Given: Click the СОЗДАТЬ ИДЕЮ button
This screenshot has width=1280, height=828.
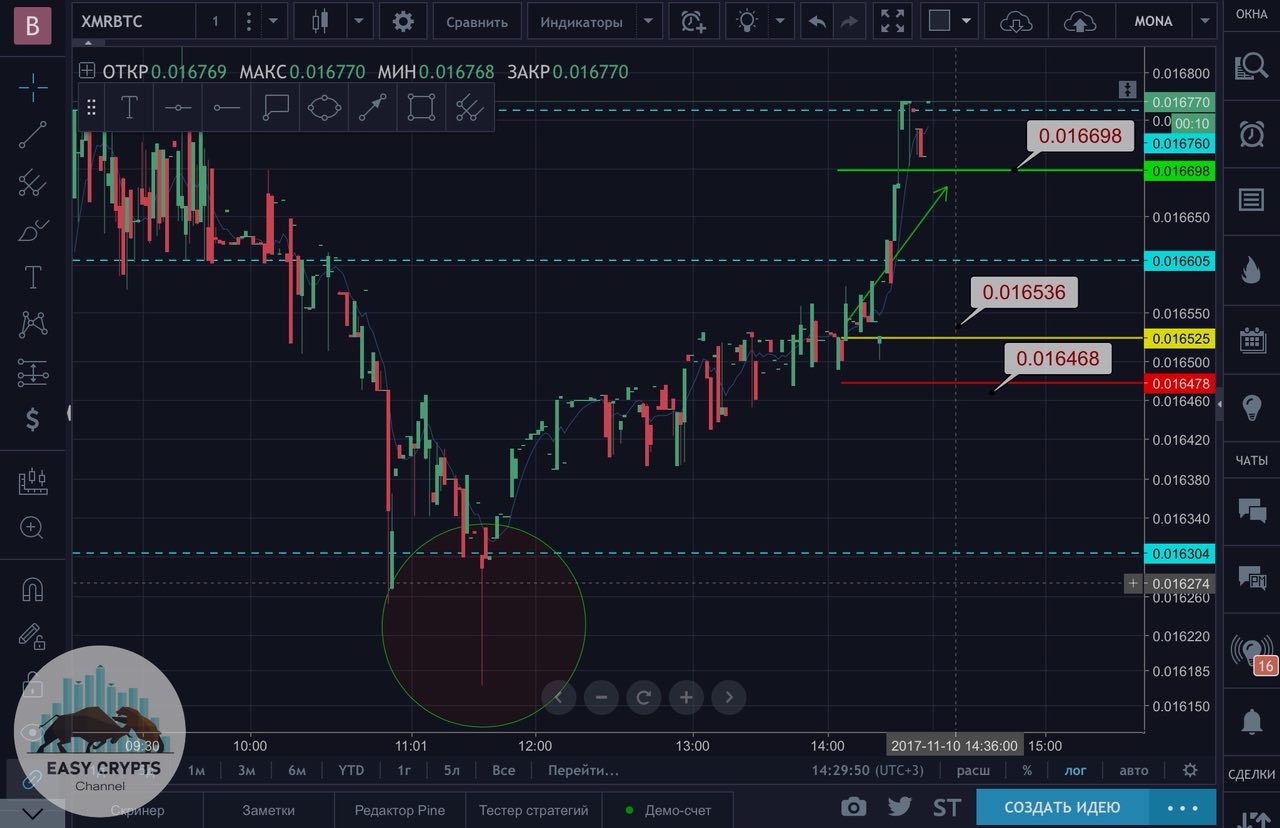Looking at the screenshot, I should (x=1062, y=807).
